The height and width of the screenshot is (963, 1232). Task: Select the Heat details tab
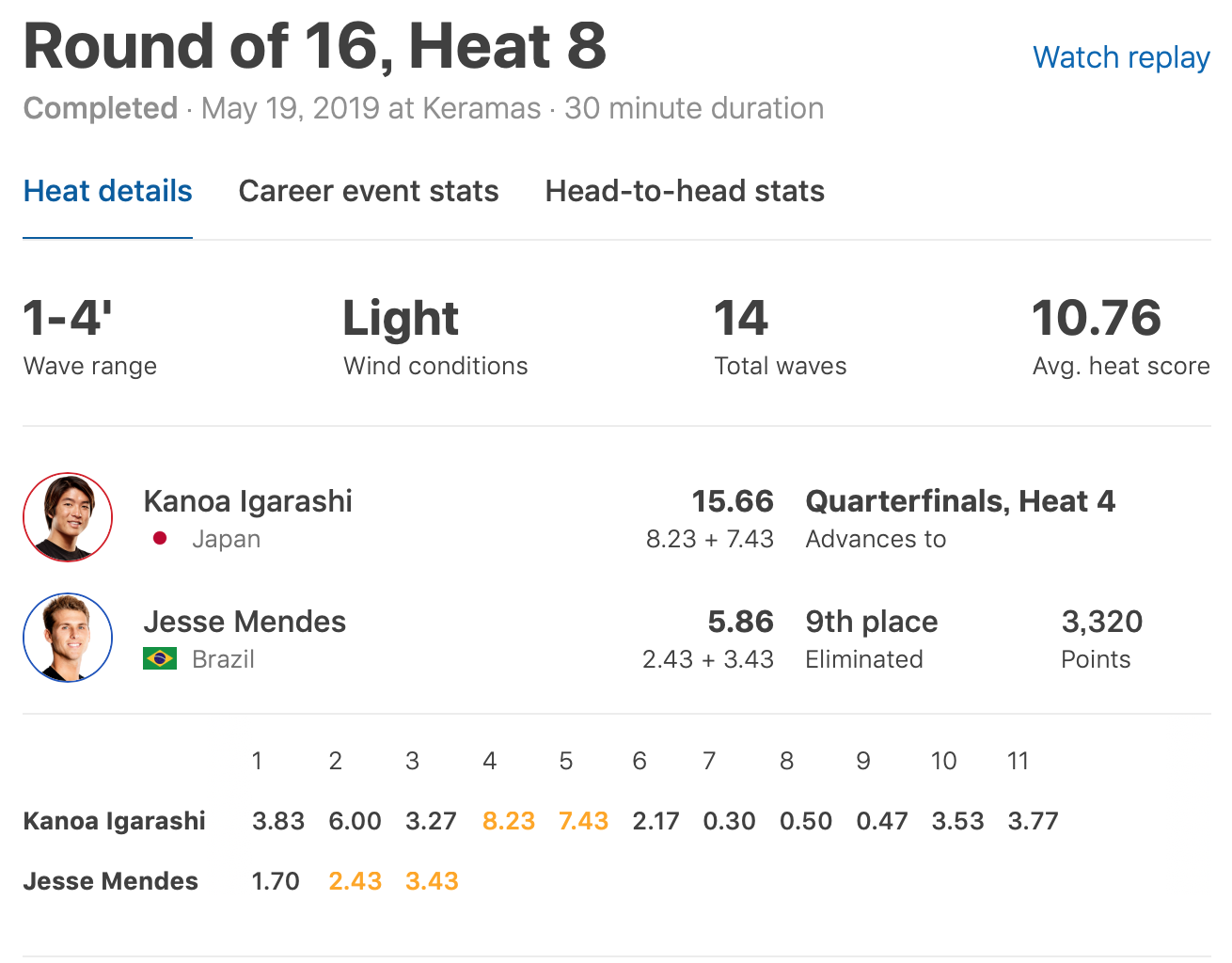point(107,191)
